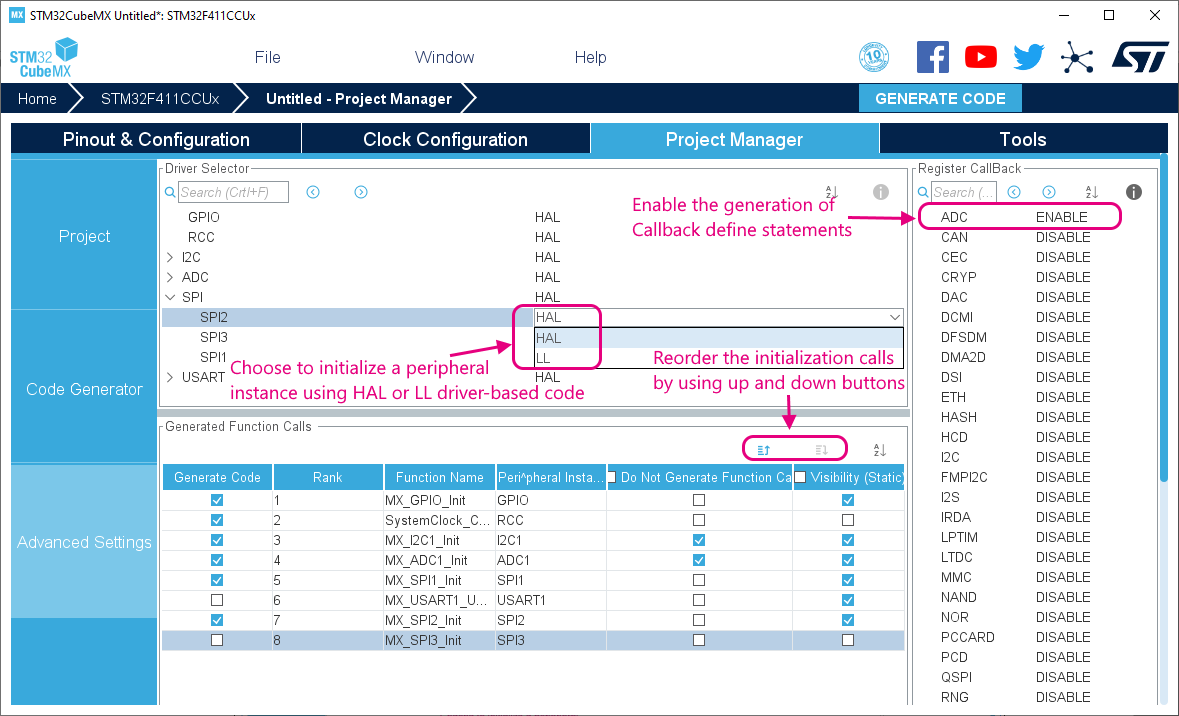Toggle Visibility (Static) header checkbox

pos(800,477)
